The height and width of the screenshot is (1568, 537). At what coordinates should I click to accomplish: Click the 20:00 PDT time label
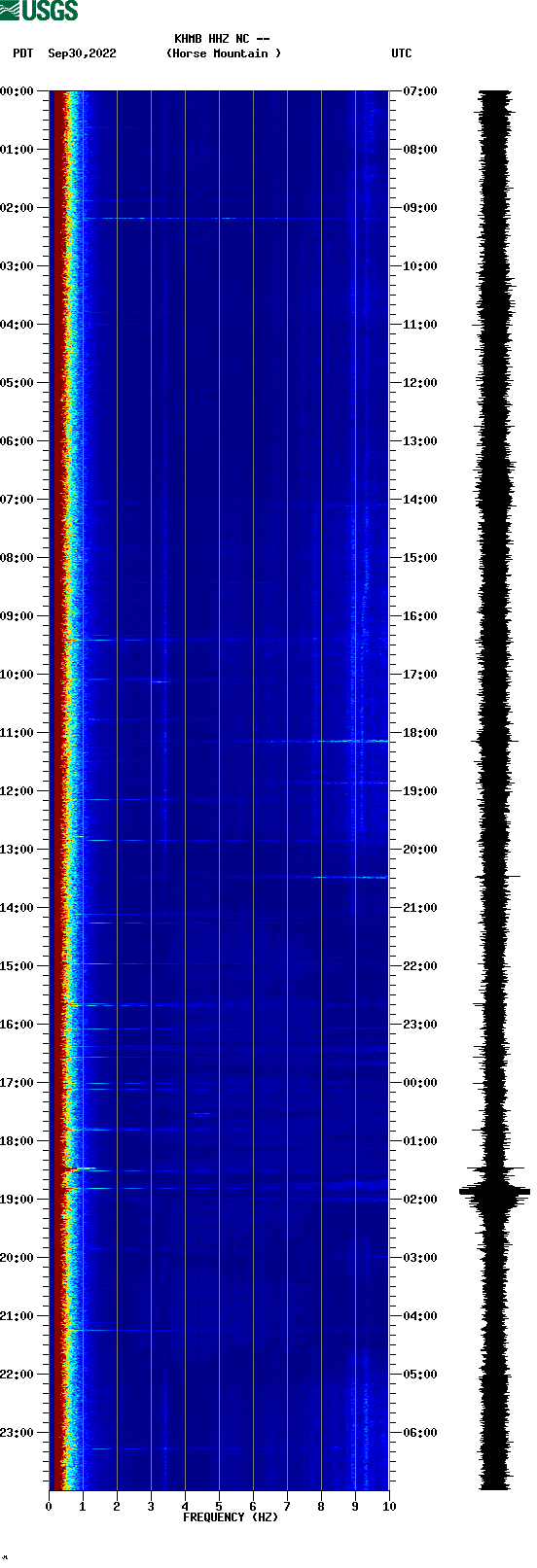(18, 1258)
